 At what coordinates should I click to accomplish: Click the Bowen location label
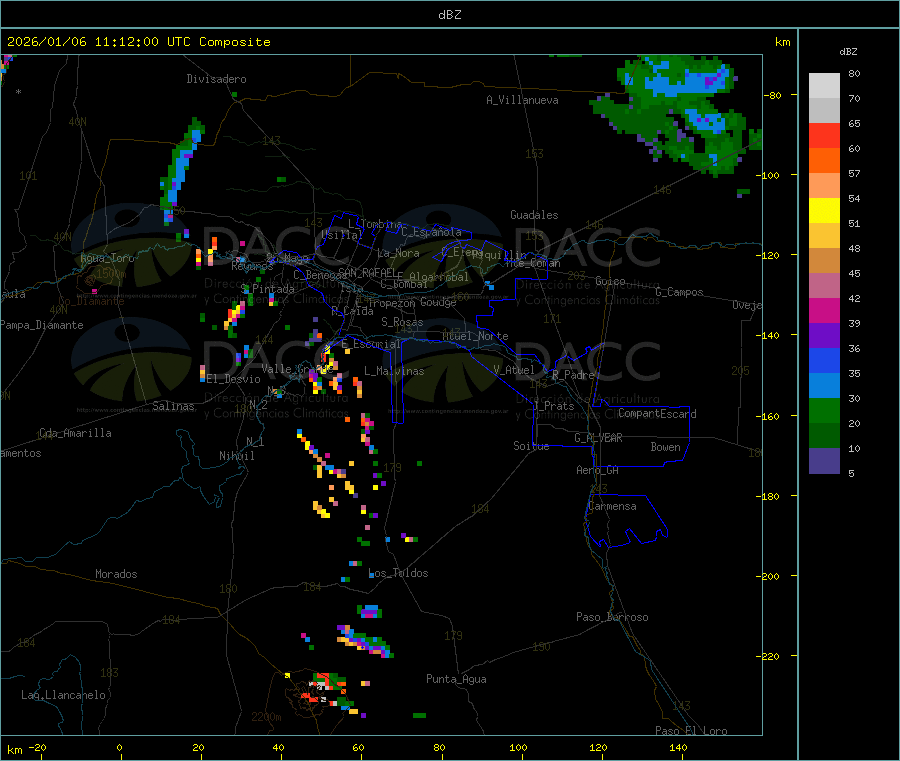coord(665,447)
